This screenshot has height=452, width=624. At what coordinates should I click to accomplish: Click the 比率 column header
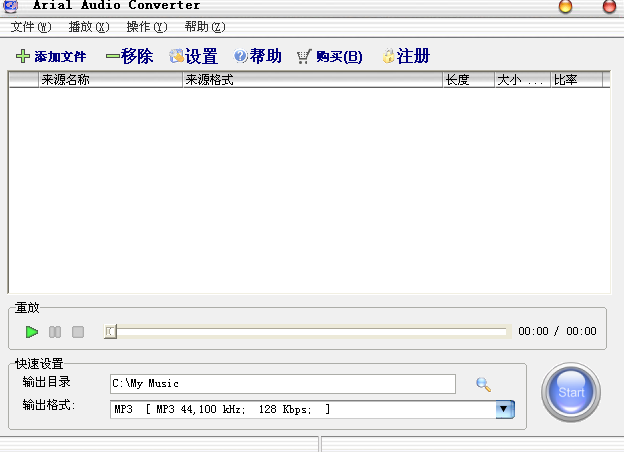577,80
